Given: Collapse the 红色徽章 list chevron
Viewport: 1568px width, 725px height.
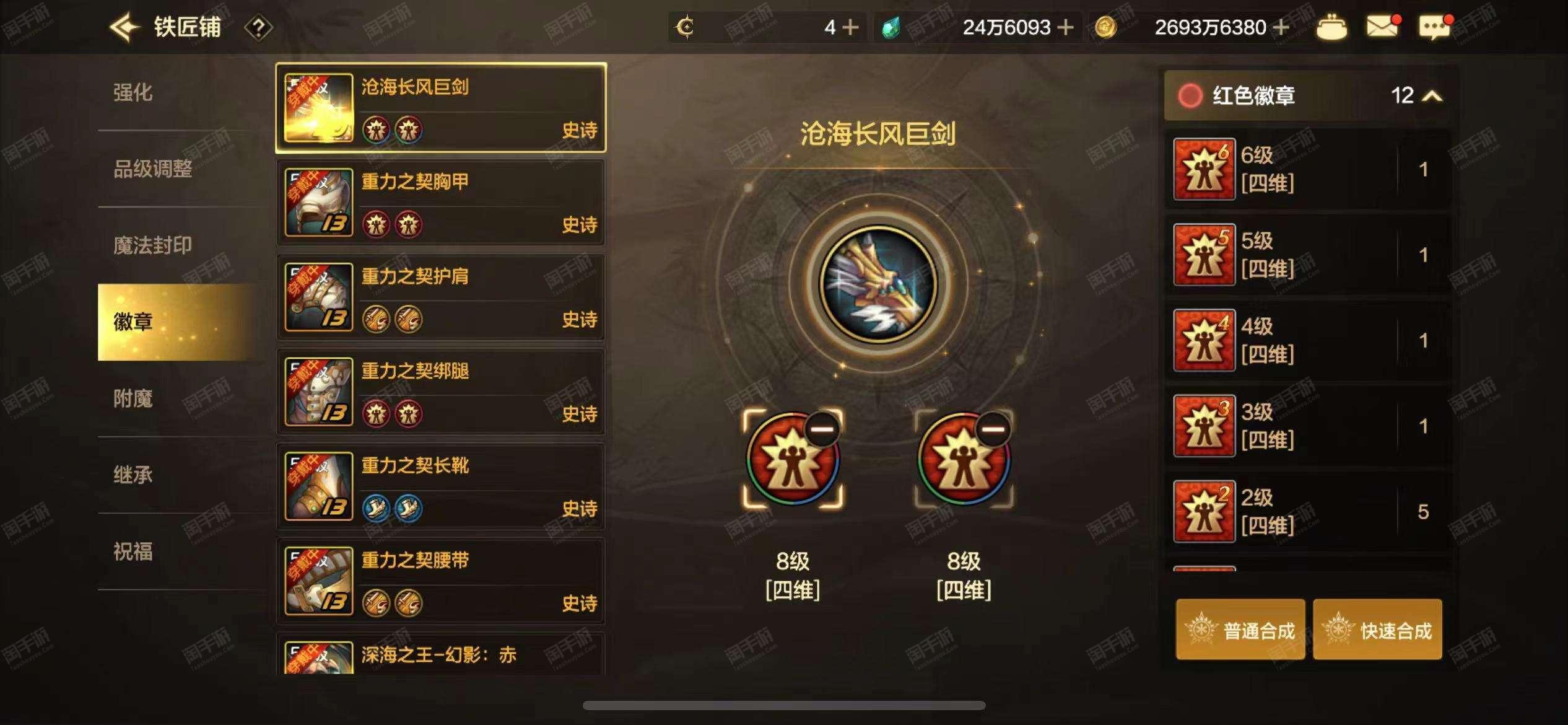Looking at the screenshot, I should pyautogui.click(x=1432, y=96).
